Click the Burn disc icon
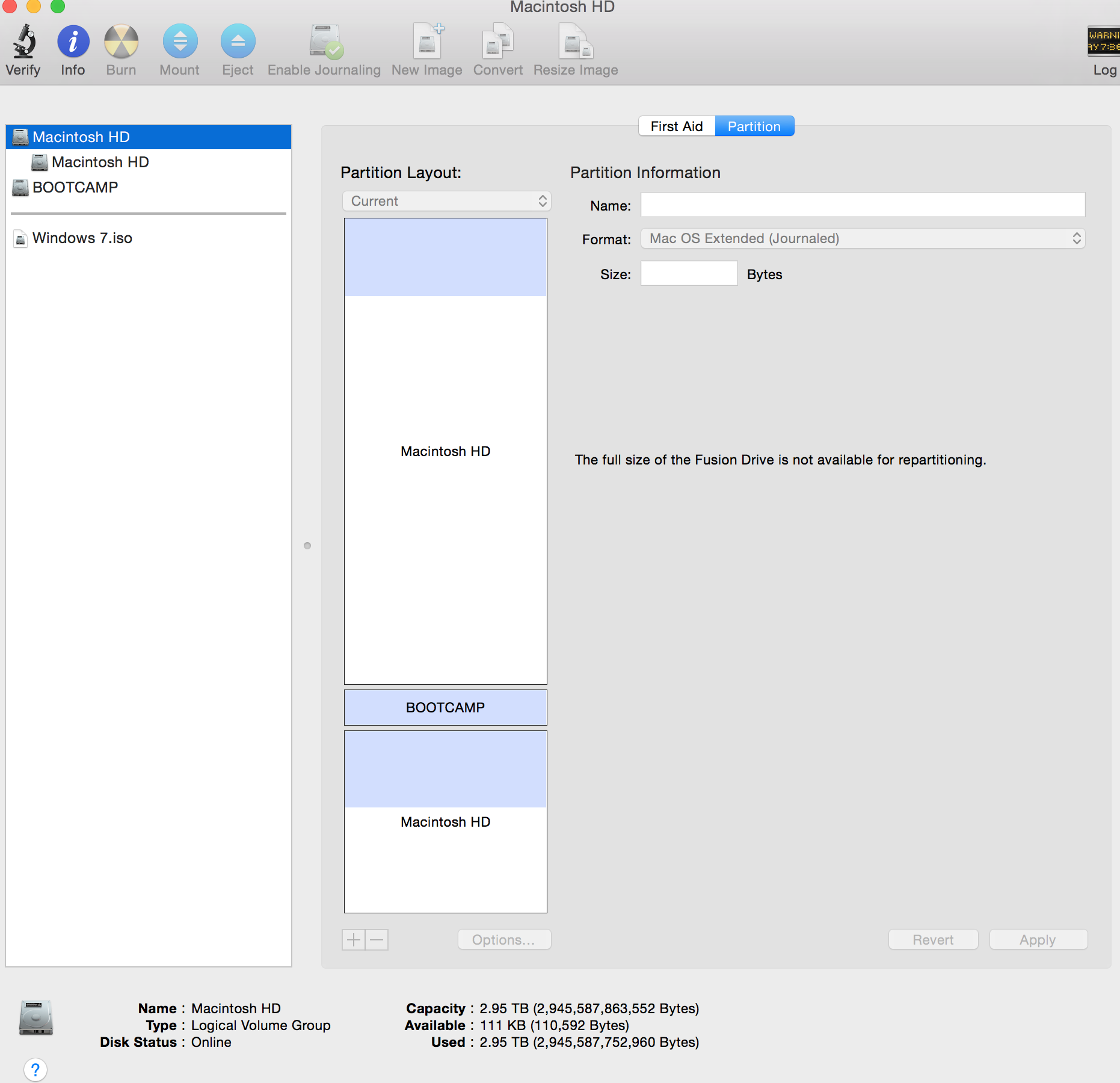Viewport: 1120px width, 1083px height. [121, 42]
